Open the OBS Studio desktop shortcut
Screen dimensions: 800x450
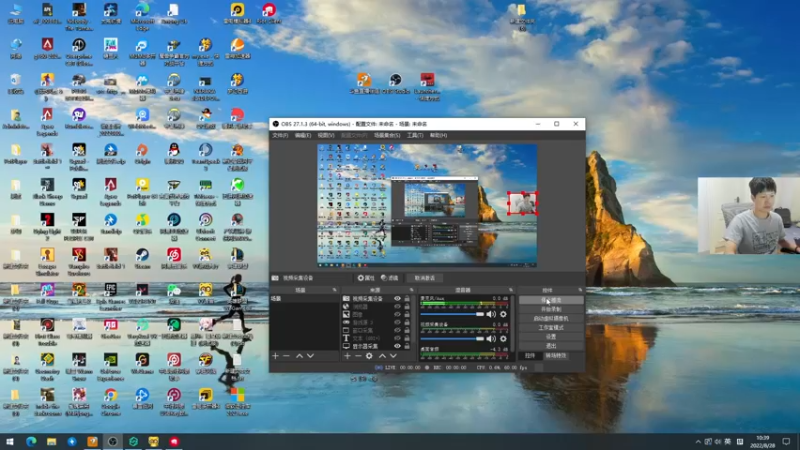pos(395,84)
